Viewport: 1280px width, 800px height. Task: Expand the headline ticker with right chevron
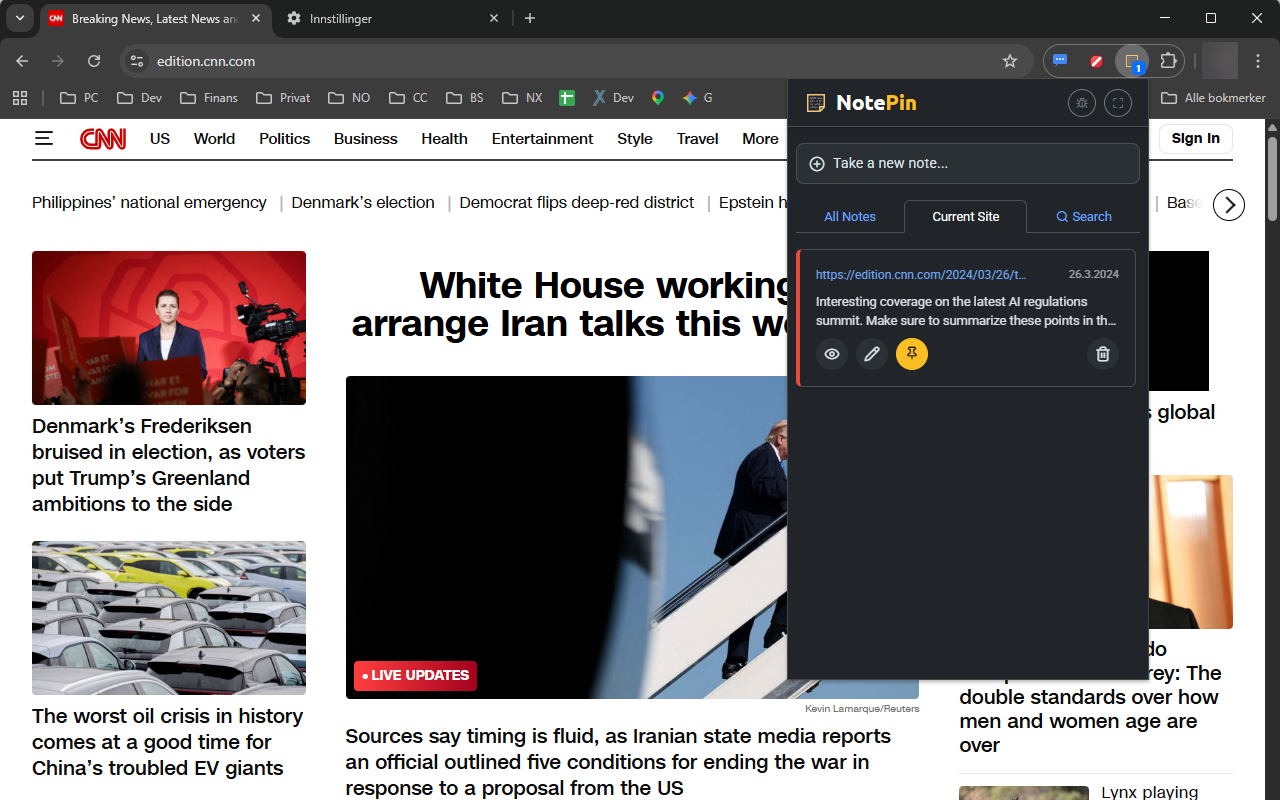coord(1228,204)
